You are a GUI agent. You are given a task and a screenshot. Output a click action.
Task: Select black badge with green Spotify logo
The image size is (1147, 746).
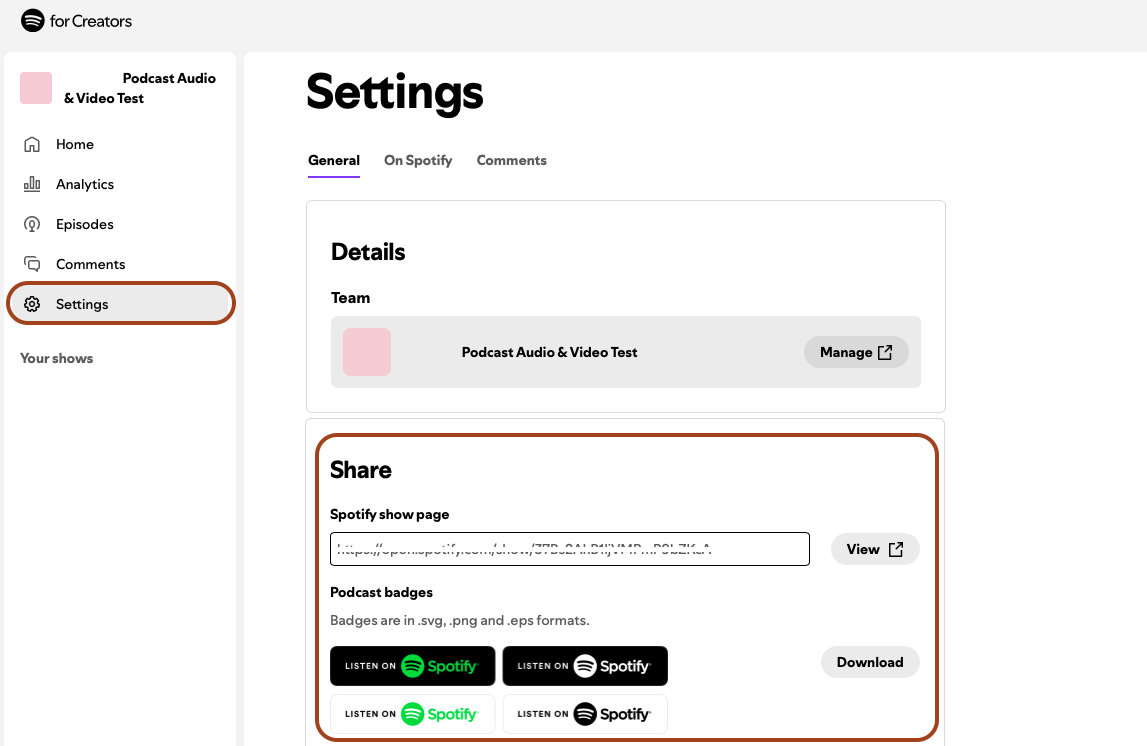(413, 666)
